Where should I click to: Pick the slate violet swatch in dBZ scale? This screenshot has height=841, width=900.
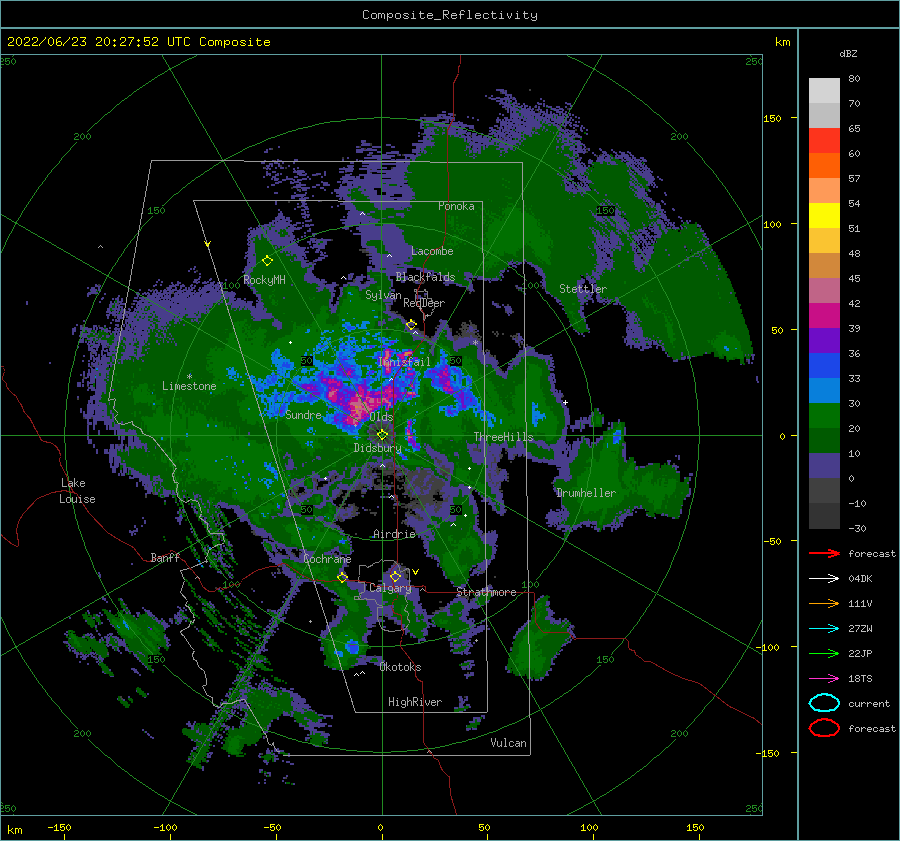point(824,466)
